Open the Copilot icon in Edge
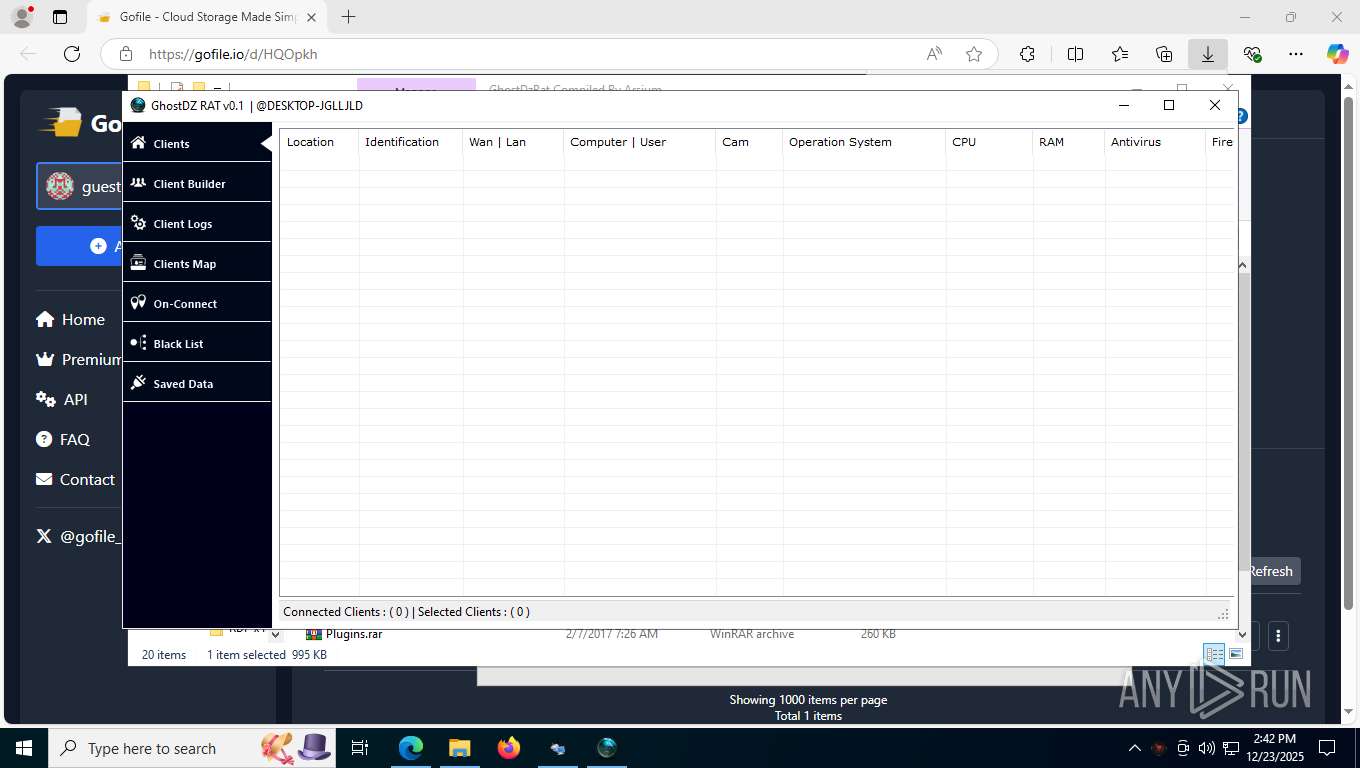The height and width of the screenshot is (768, 1360). [1337, 54]
